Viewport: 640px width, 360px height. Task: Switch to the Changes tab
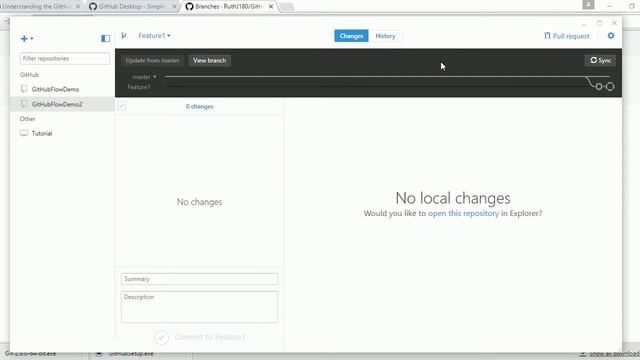[351, 36]
